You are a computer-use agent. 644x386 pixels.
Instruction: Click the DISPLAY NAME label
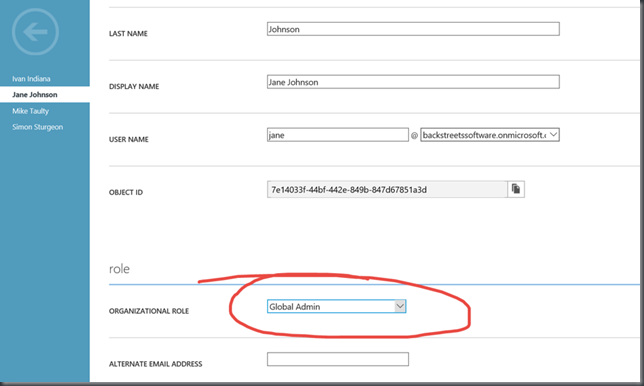(x=134, y=87)
